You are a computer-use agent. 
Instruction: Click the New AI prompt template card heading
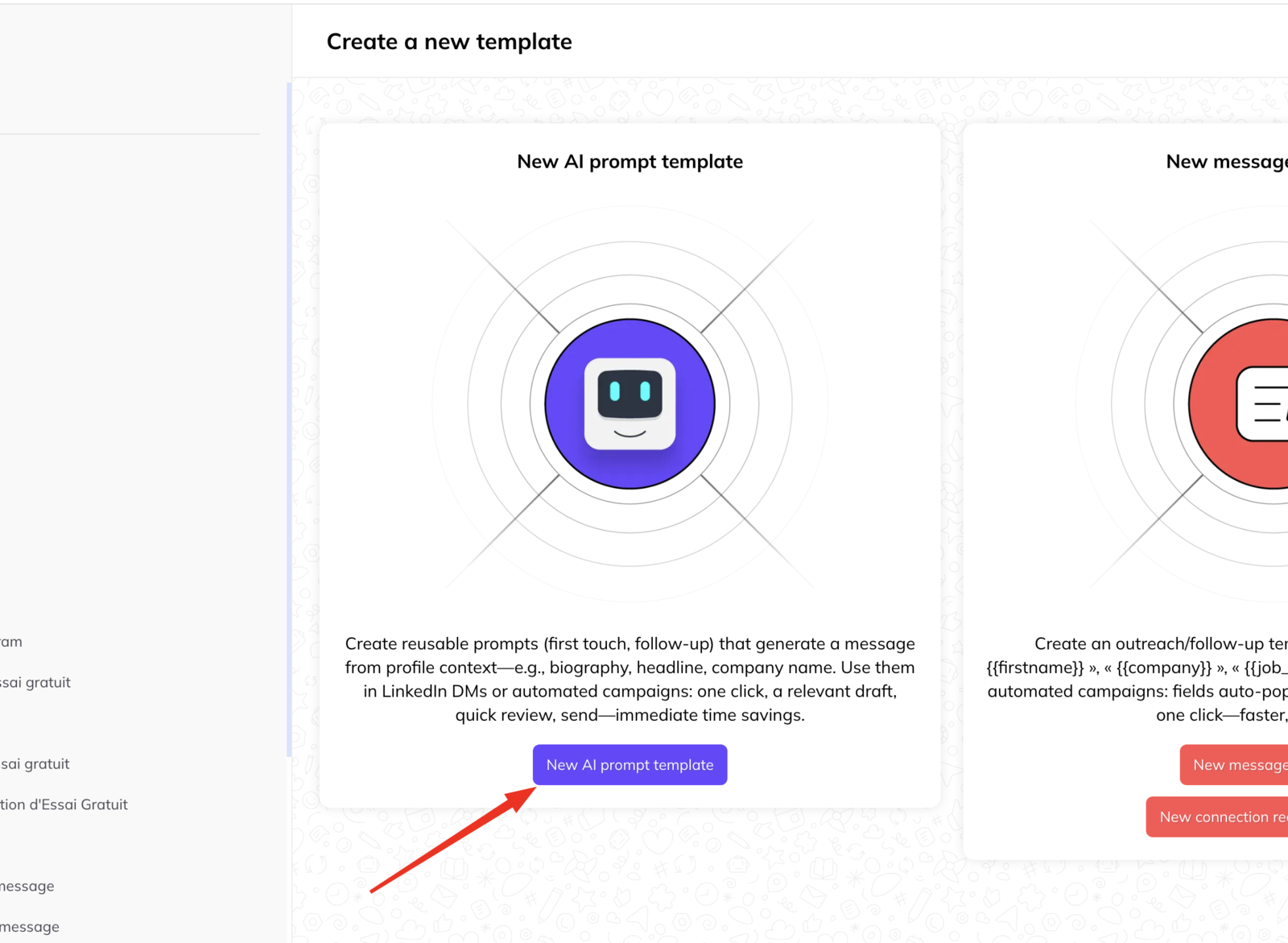point(630,161)
